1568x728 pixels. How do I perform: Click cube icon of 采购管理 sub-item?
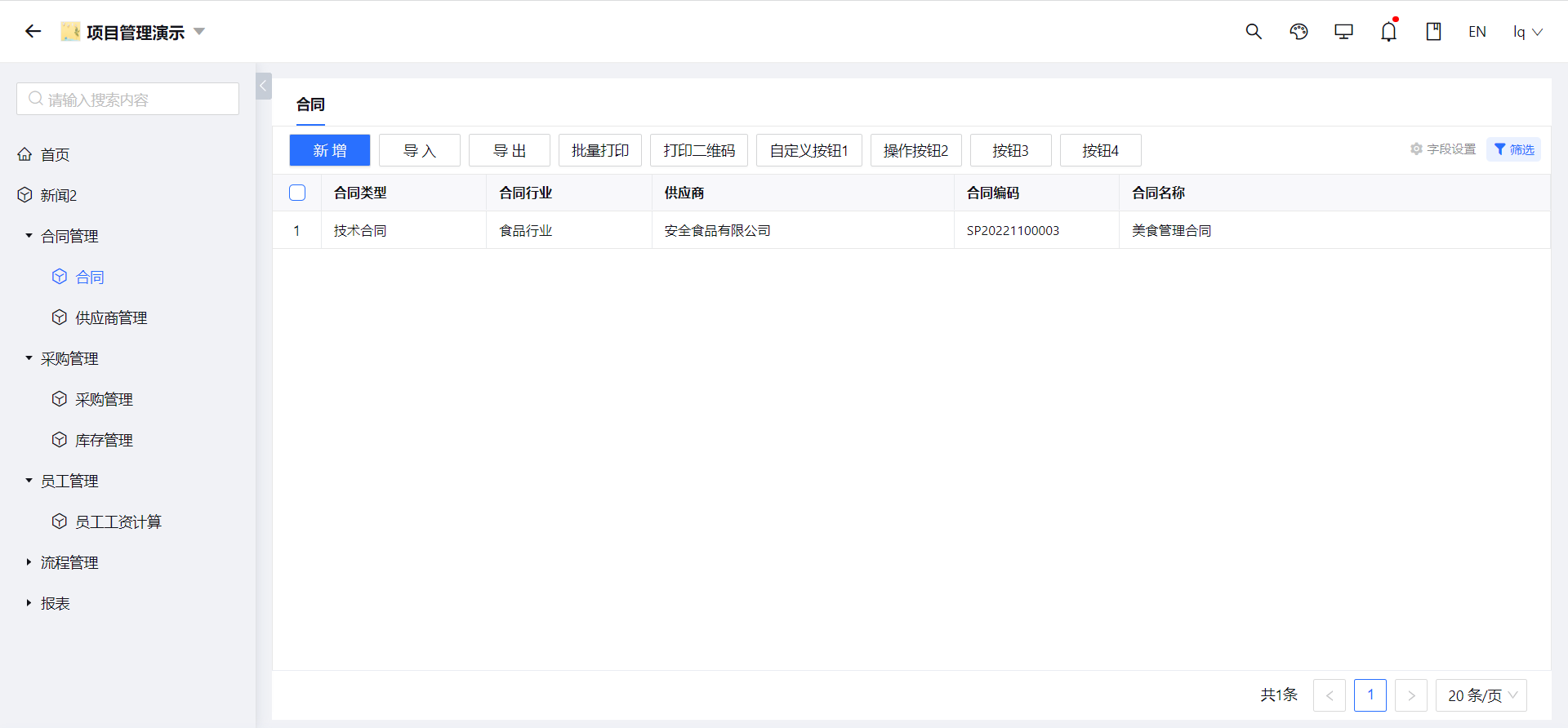tap(59, 399)
